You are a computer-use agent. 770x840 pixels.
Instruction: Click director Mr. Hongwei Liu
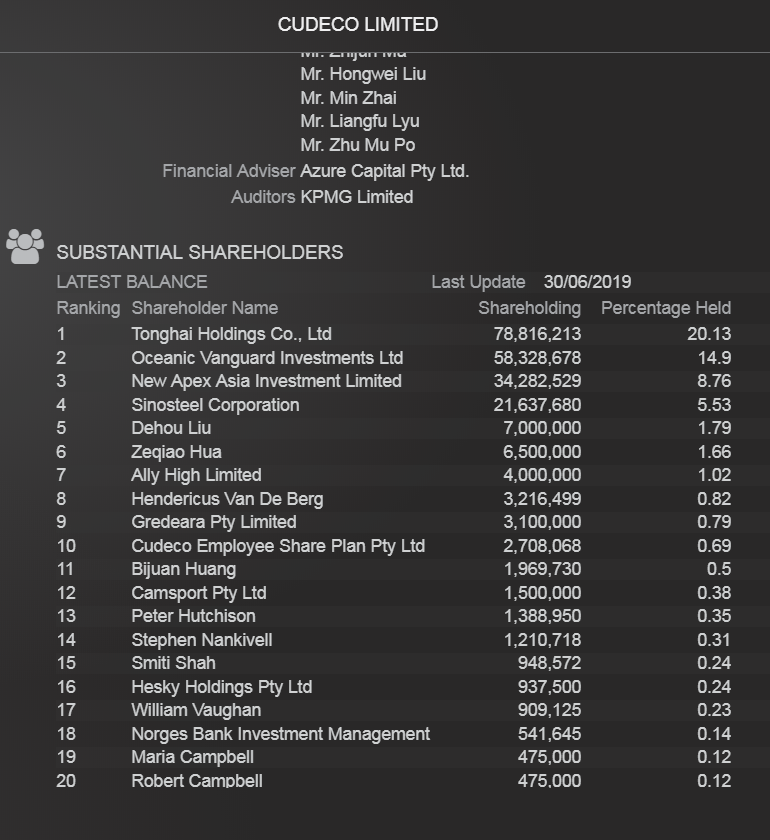[x=363, y=74]
